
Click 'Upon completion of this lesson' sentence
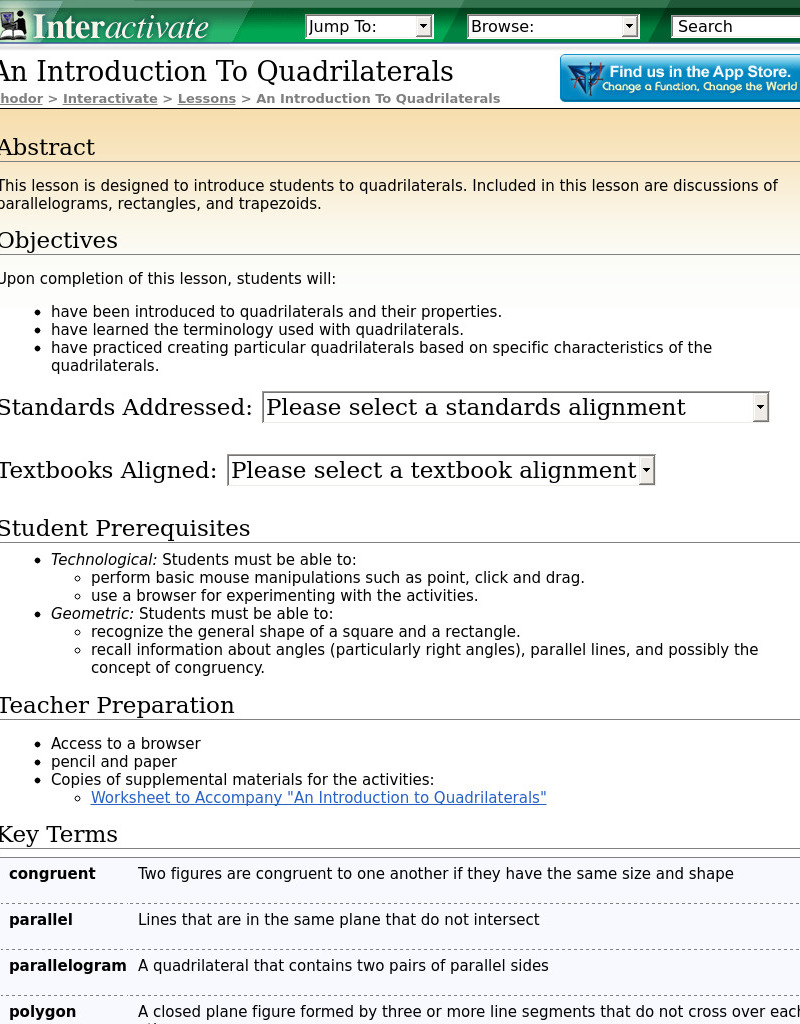[167, 279]
